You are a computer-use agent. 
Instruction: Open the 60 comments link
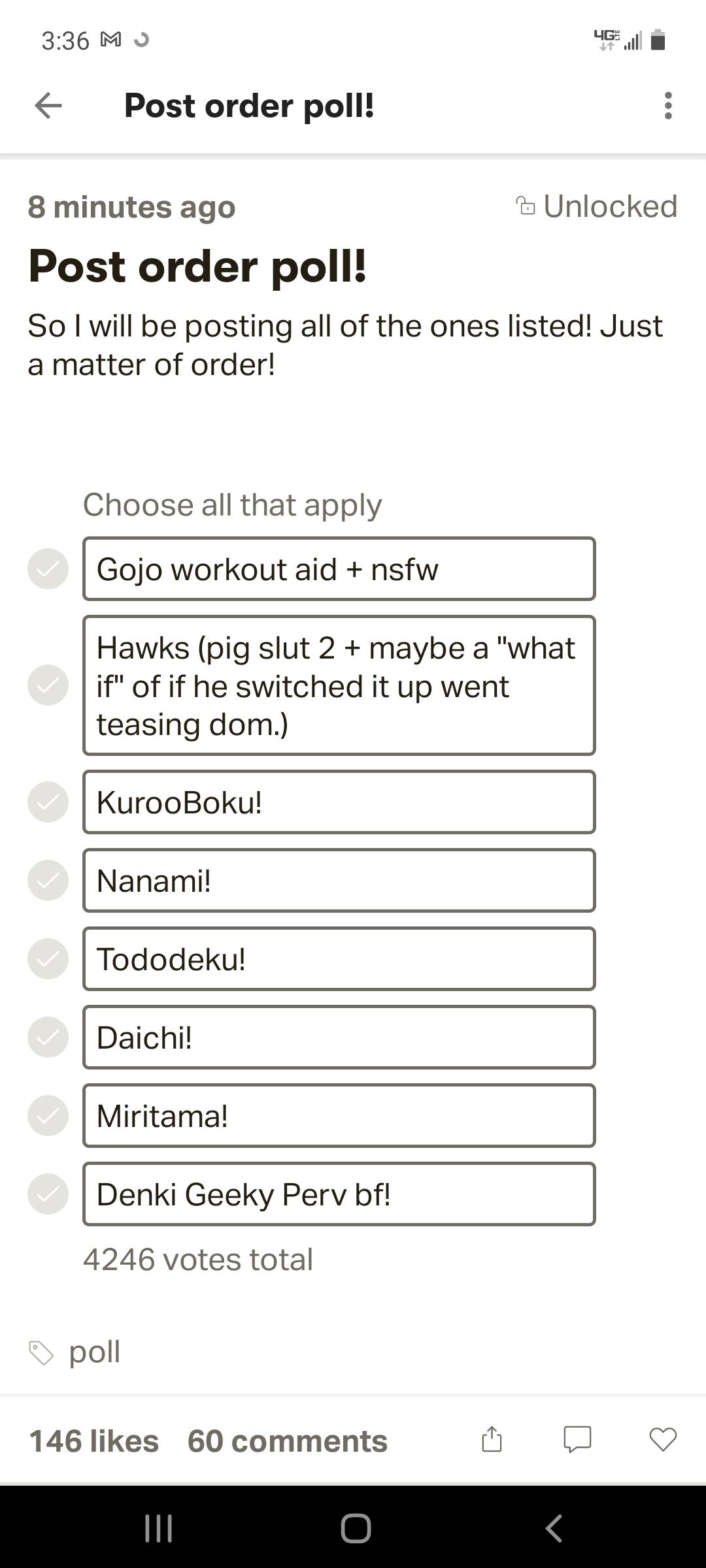click(287, 1441)
